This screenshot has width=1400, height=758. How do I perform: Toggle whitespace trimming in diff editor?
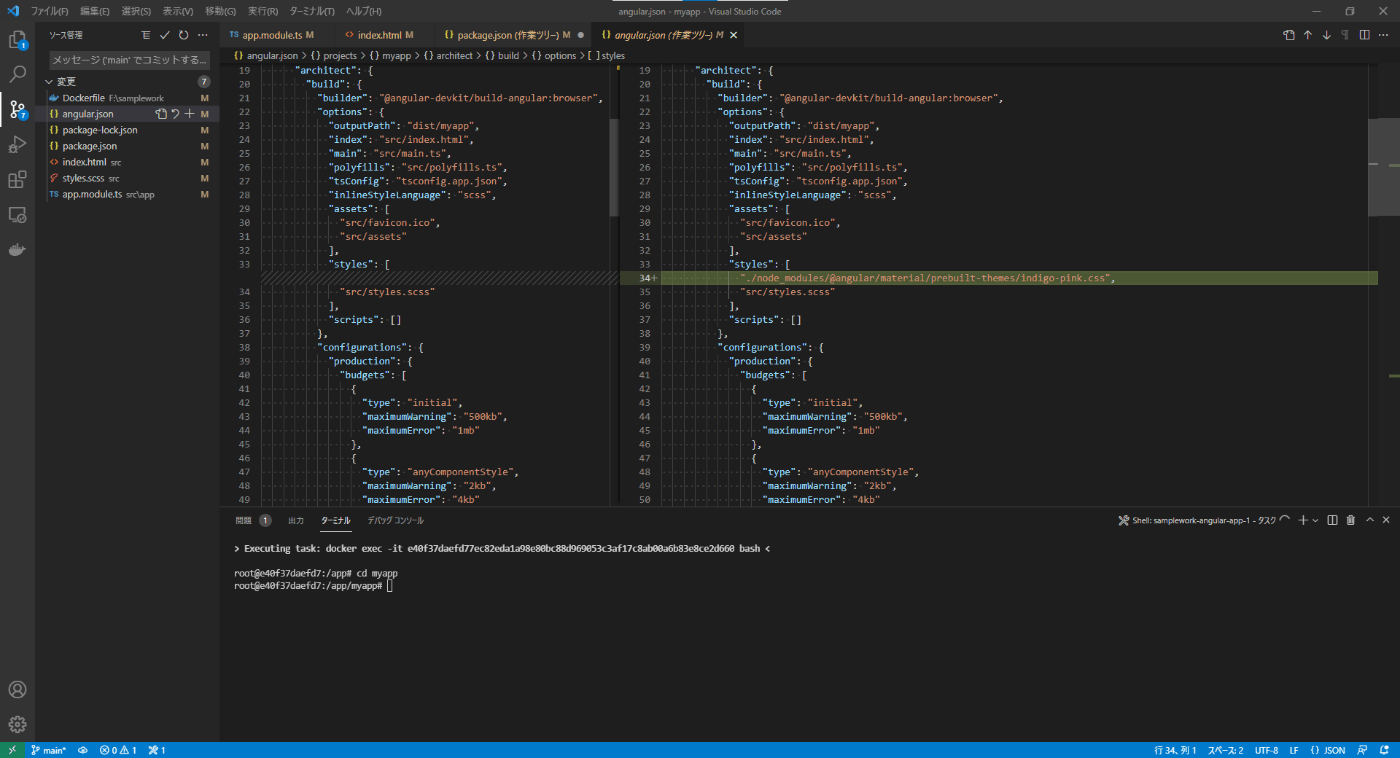[x=1346, y=35]
